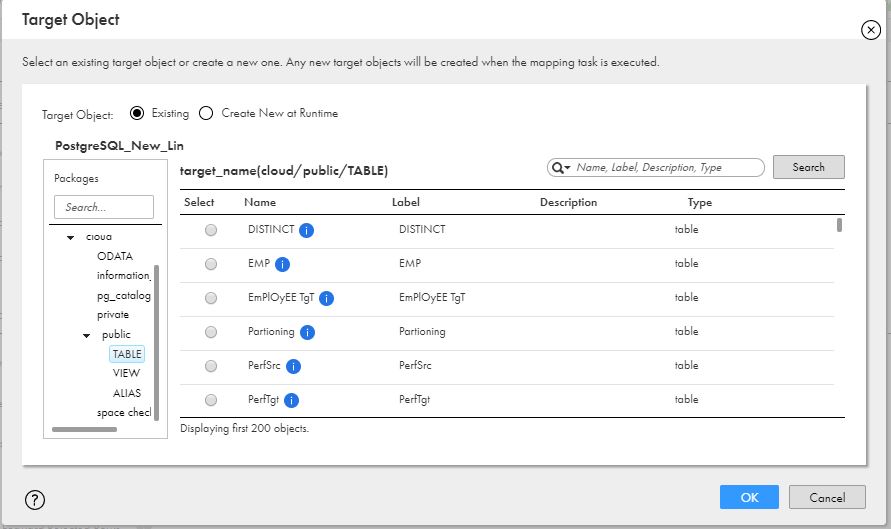Select information schema tree item
Image resolution: width=891 pixels, height=529 pixels.
123,276
